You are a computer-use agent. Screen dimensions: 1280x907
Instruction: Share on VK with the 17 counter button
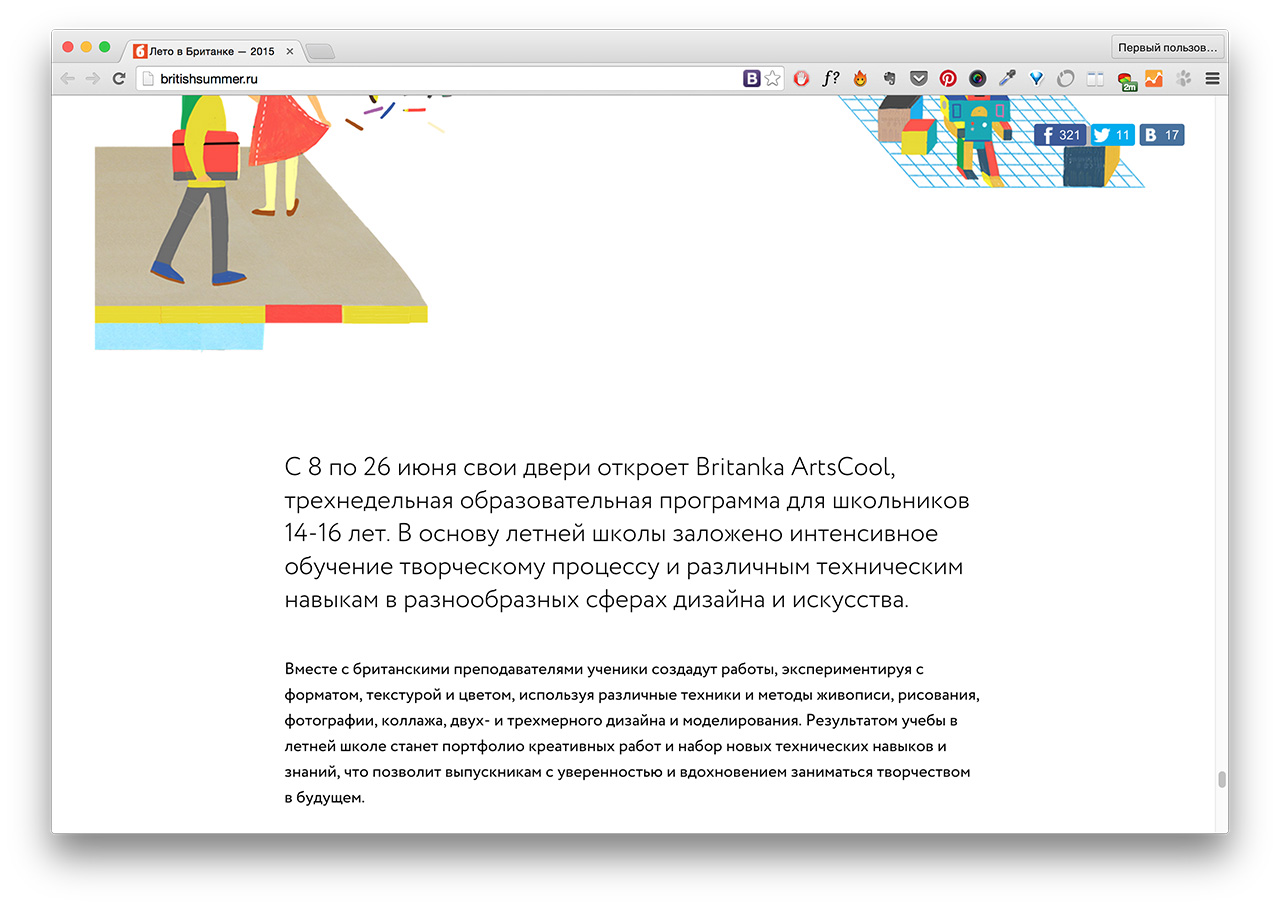(1162, 135)
